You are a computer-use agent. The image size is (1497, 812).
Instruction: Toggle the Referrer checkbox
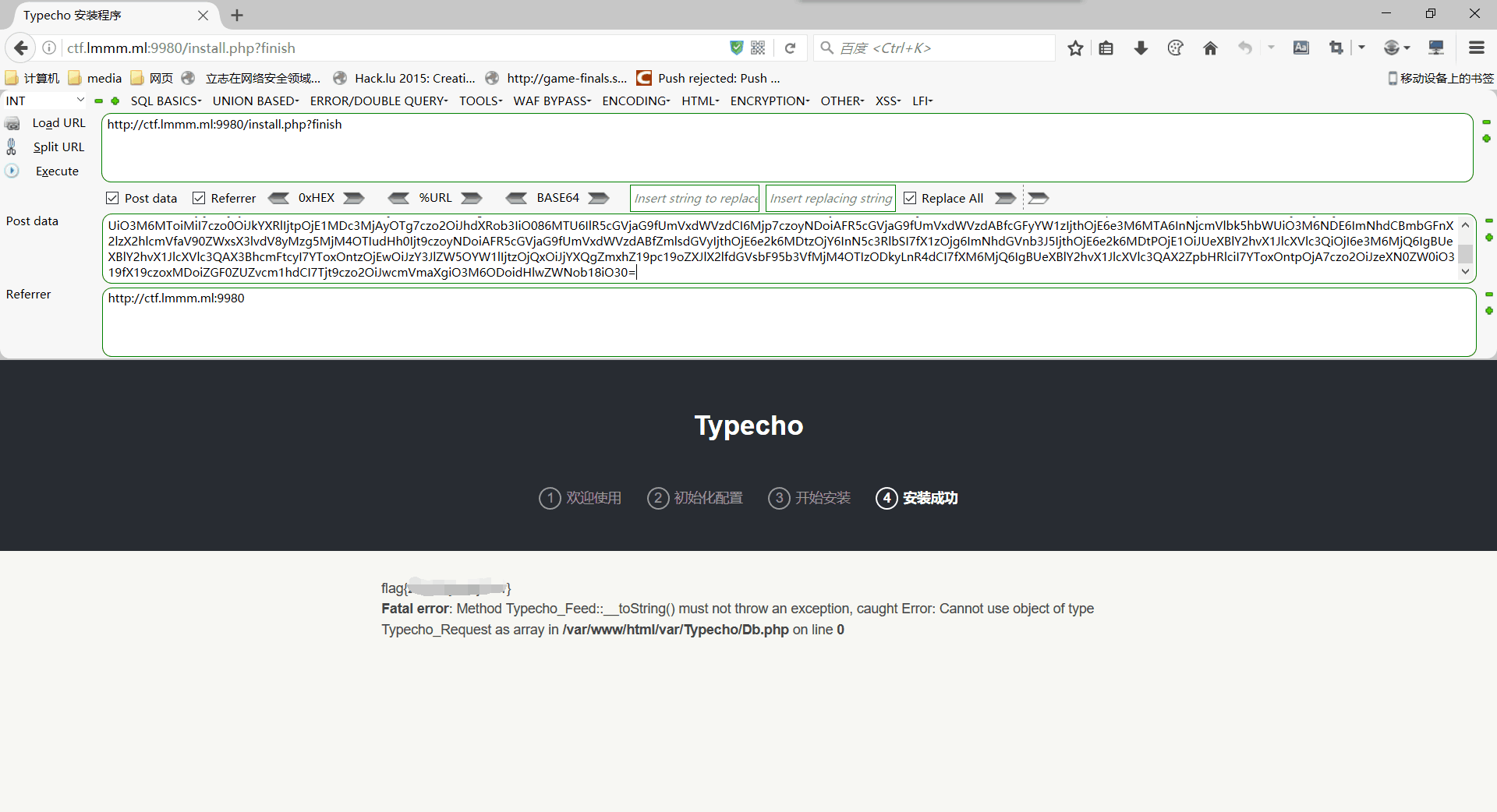click(199, 198)
